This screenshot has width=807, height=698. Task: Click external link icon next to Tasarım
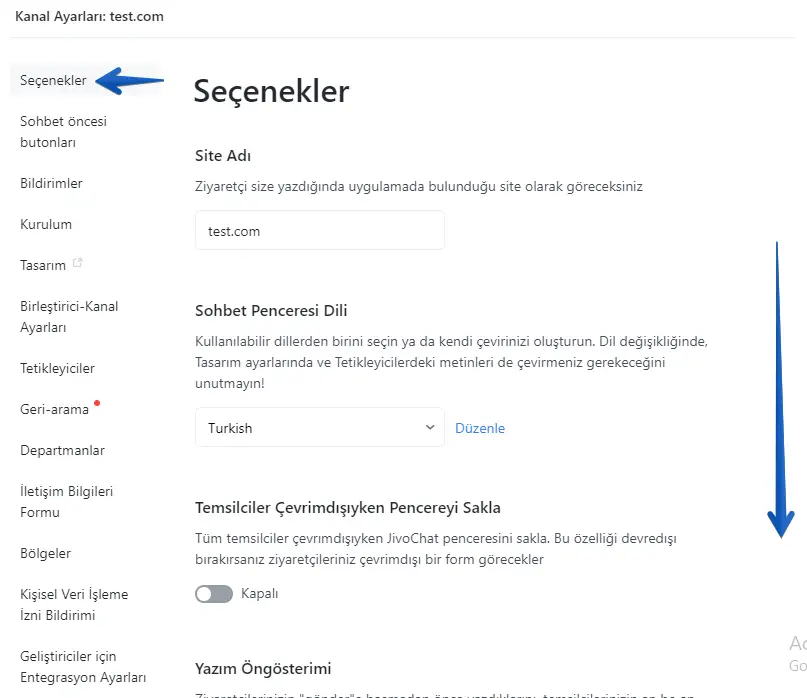[78, 264]
